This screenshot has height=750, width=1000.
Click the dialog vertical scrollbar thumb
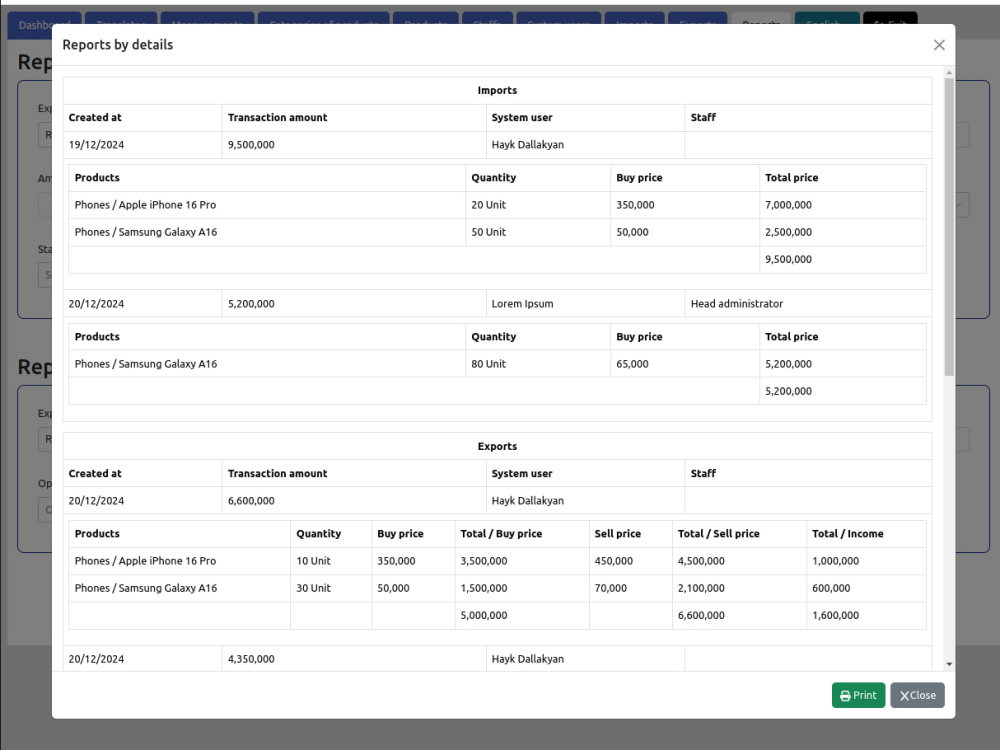point(949,226)
